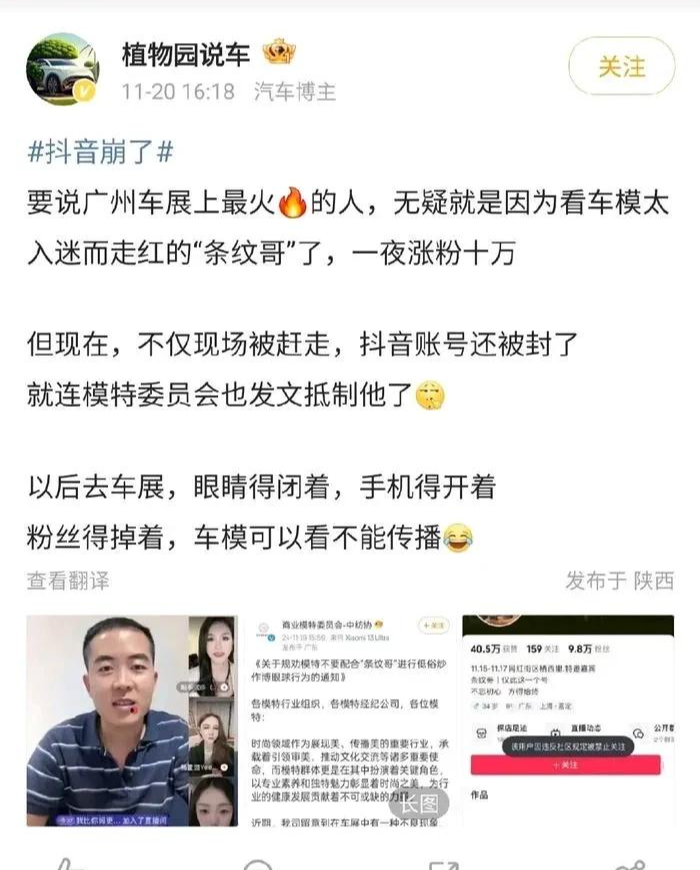
Task: Tap the 汽车博主 category label
Action: (295, 92)
